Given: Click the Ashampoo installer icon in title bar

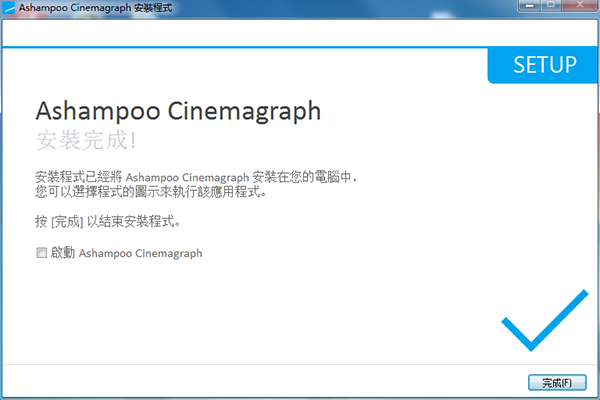Looking at the screenshot, I should 9,8.
